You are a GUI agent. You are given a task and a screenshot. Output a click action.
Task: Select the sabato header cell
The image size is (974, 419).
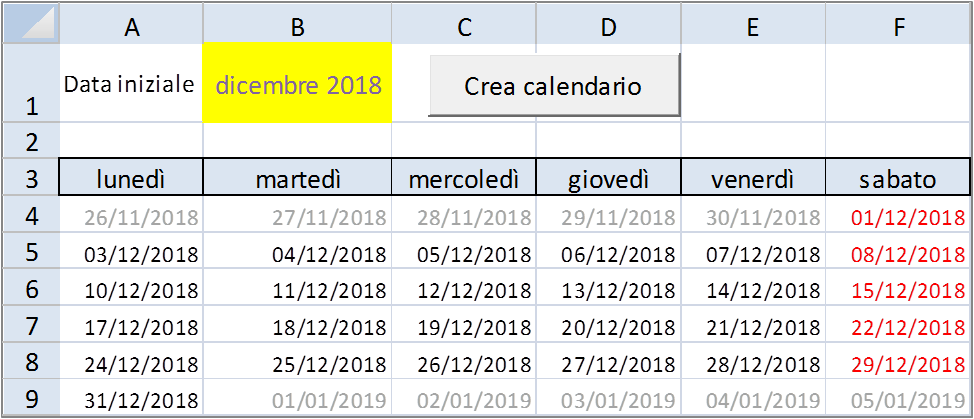[x=898, y=179]
